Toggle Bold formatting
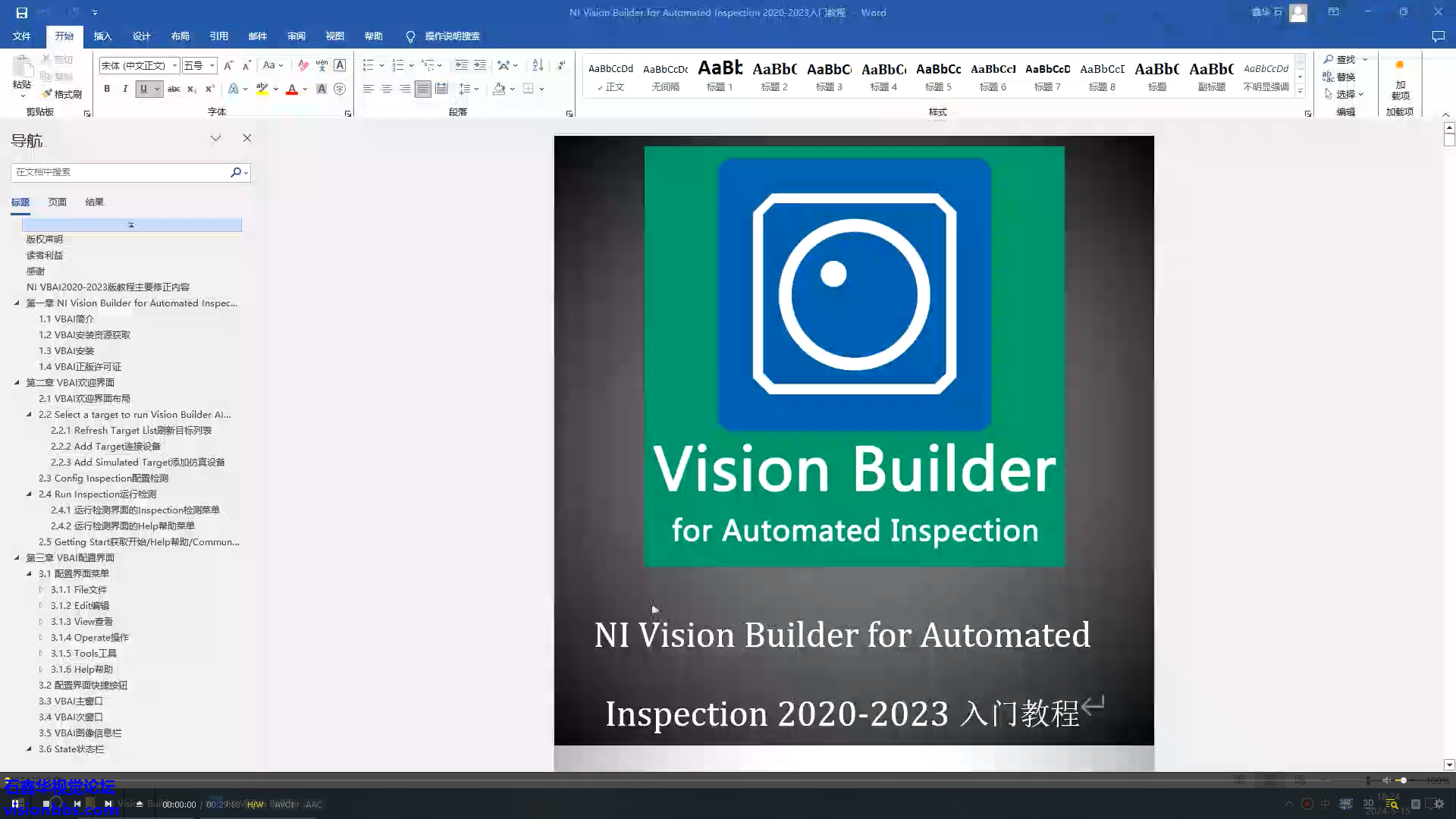The width and height of the screenshot is (1456, 819). point(107,89)
